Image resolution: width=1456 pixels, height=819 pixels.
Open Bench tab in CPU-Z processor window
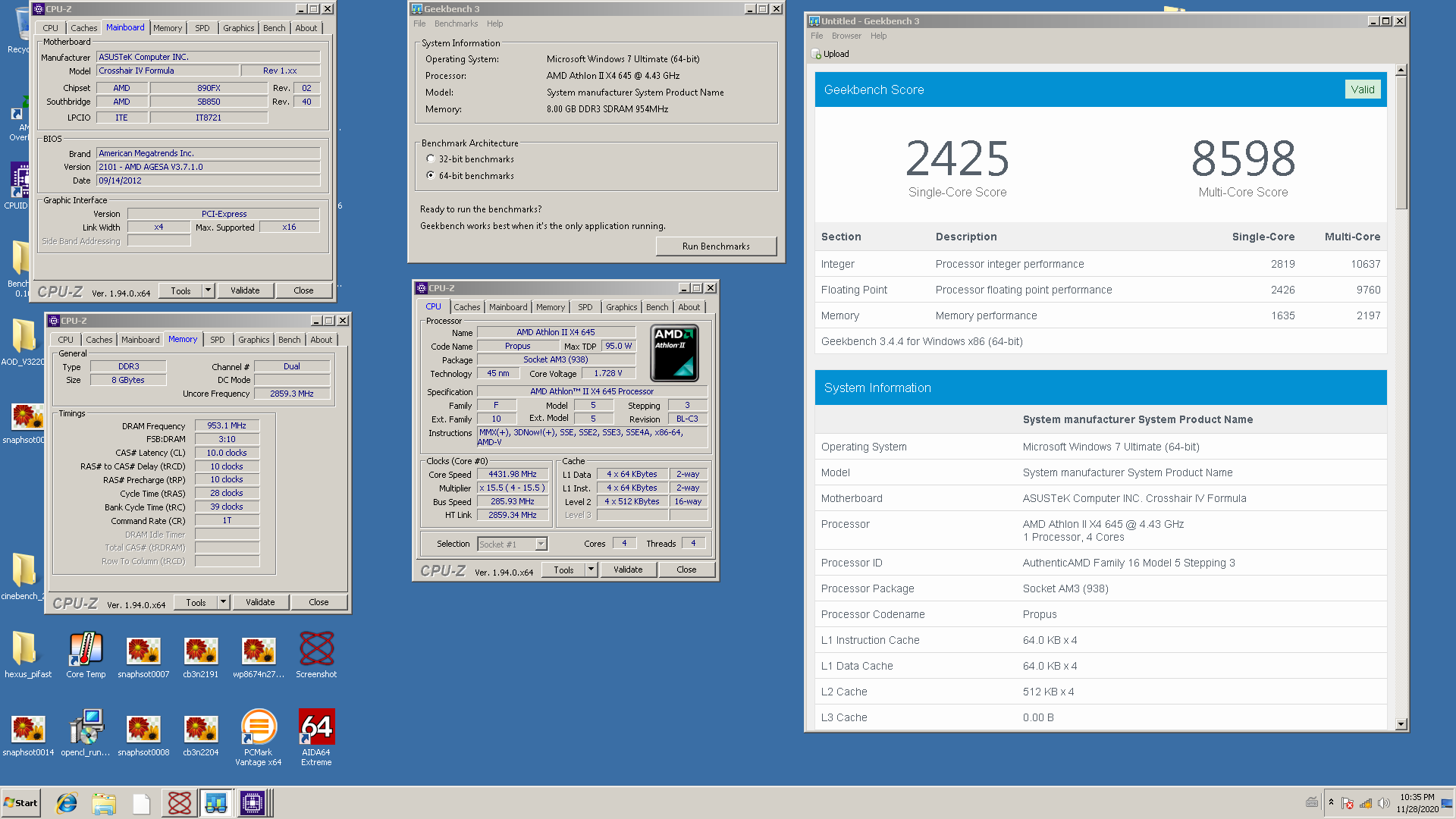coord(657,307)
